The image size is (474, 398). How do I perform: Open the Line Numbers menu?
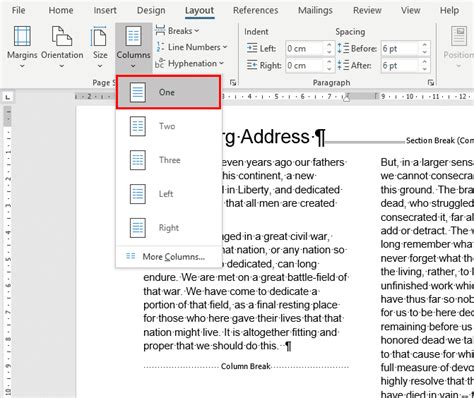point(191,47)
